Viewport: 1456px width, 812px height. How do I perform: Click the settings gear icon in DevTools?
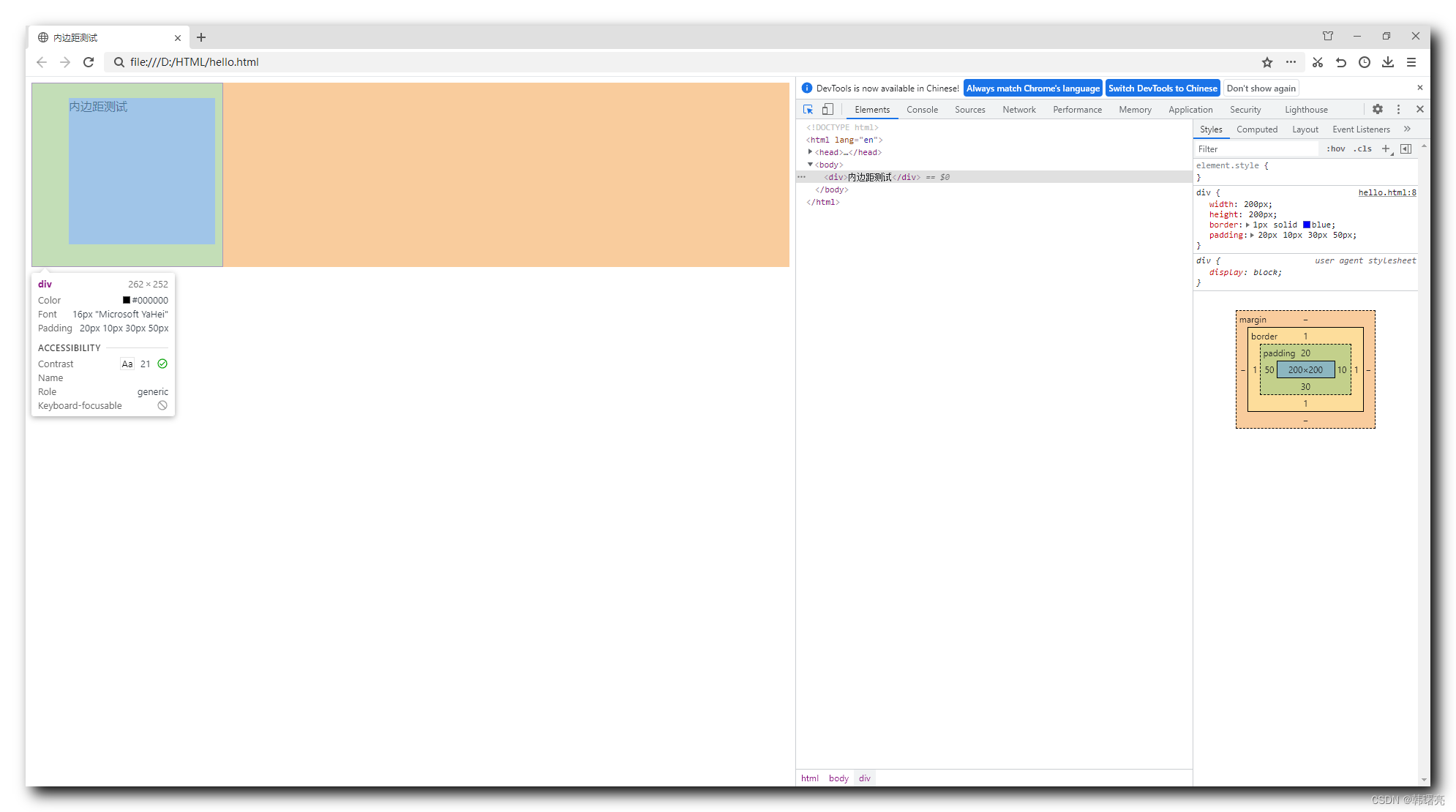[x=1378, y=108]
